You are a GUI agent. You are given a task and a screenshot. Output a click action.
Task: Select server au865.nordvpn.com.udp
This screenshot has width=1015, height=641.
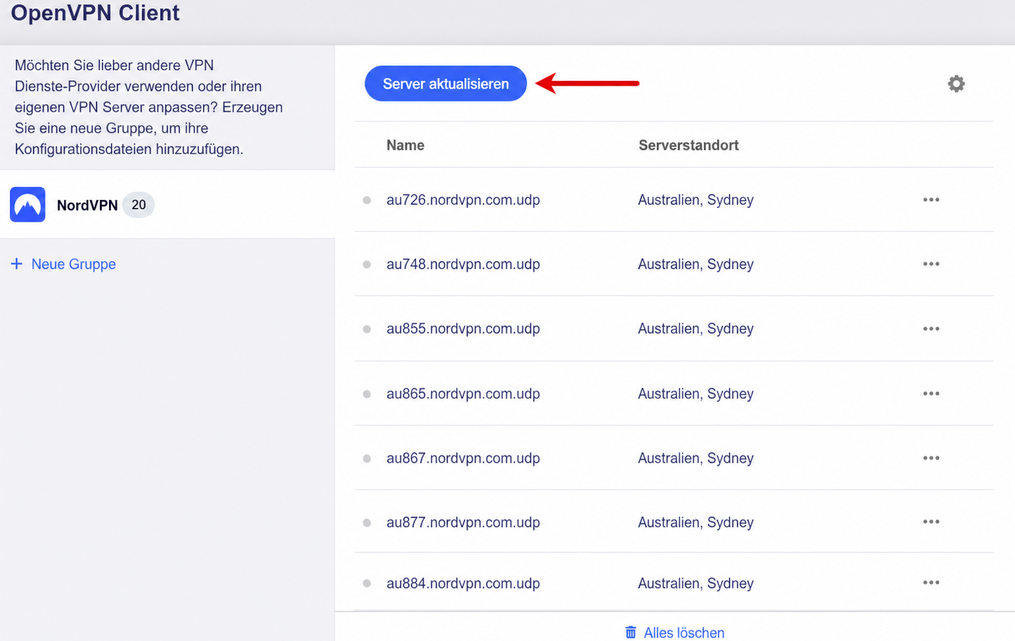click(463, 394)
